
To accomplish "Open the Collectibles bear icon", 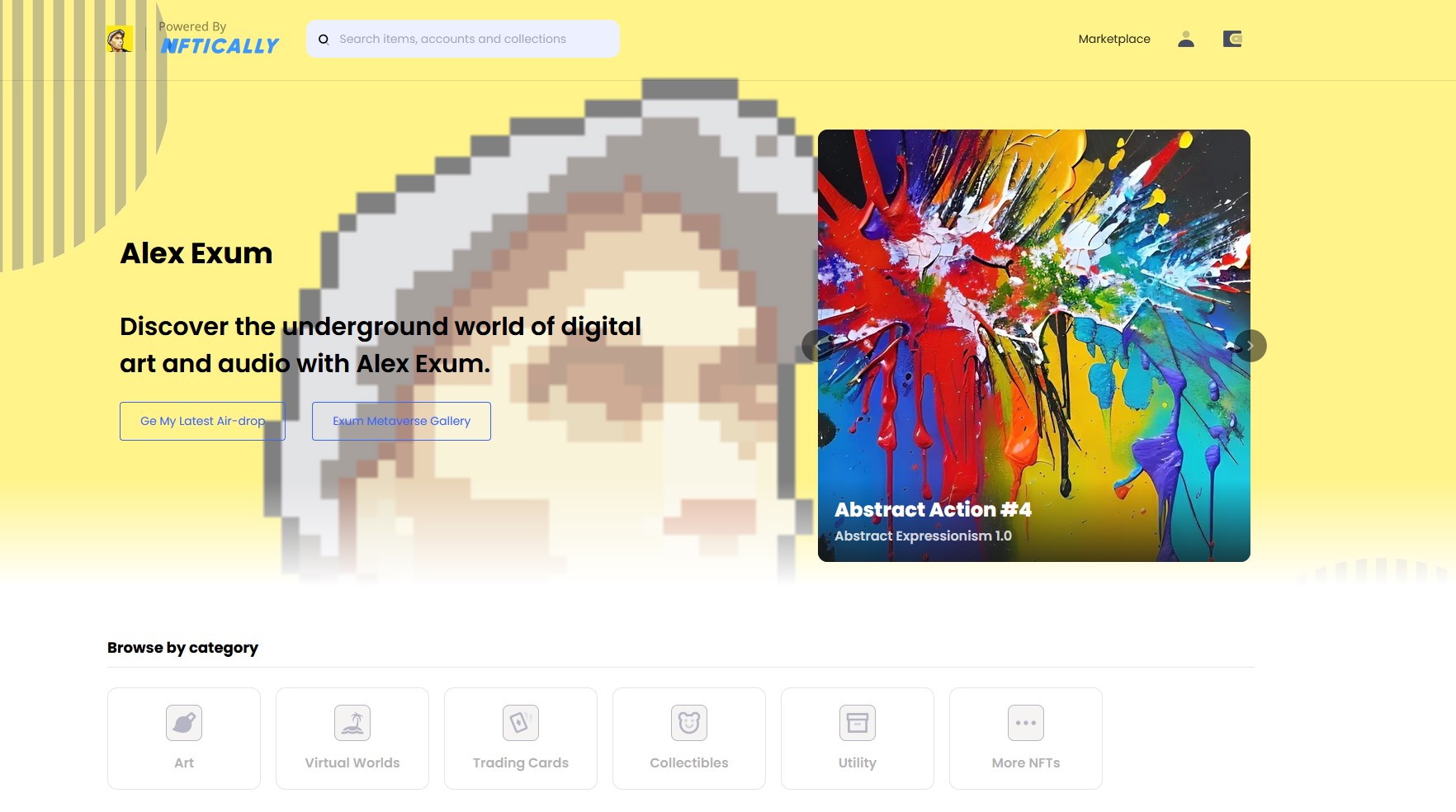I will point(689,723).
